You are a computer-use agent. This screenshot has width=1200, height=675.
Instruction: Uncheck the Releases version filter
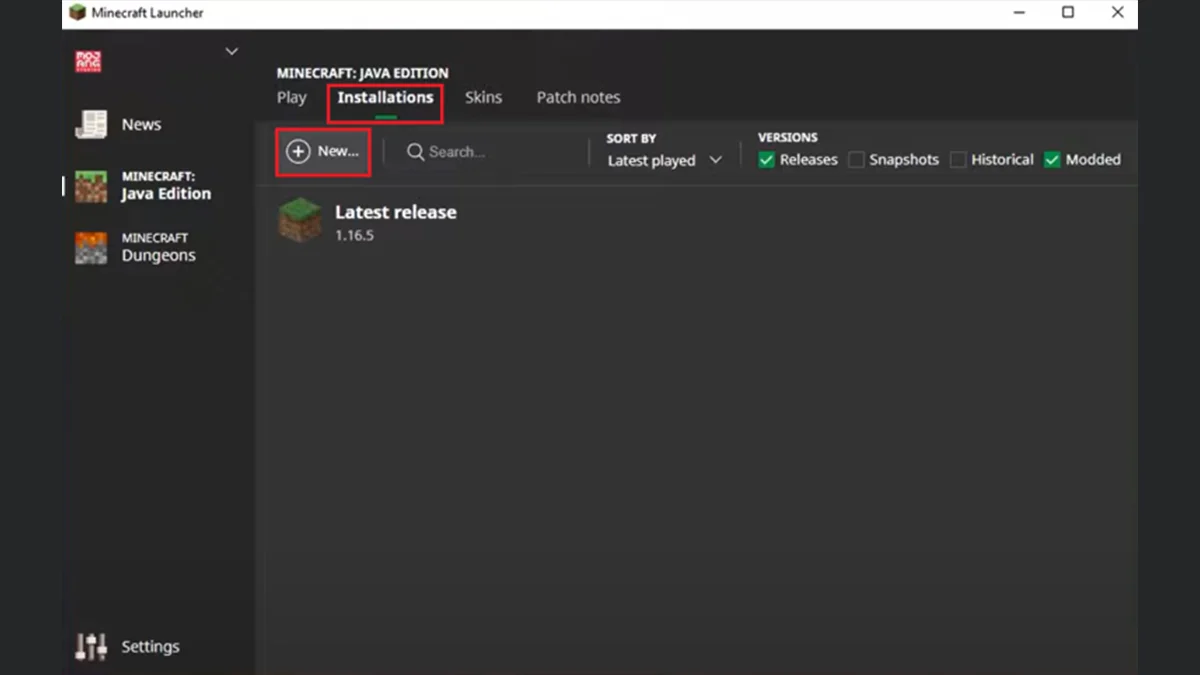[766, 159]
